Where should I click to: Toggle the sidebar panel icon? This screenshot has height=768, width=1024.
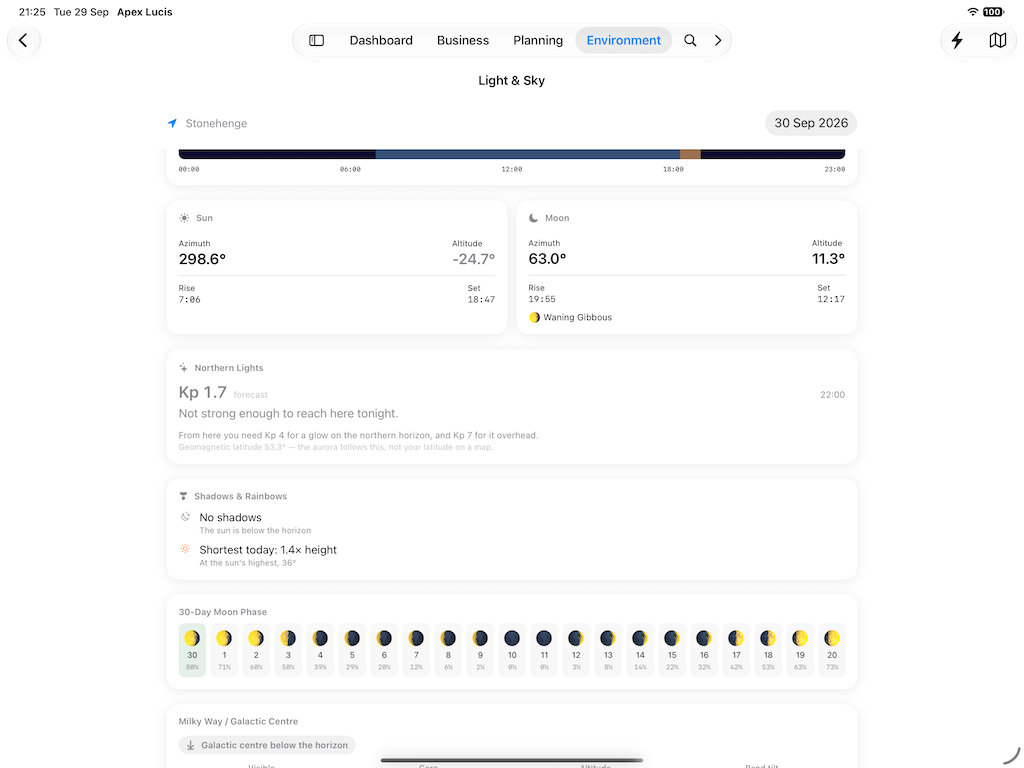[316, 40]
